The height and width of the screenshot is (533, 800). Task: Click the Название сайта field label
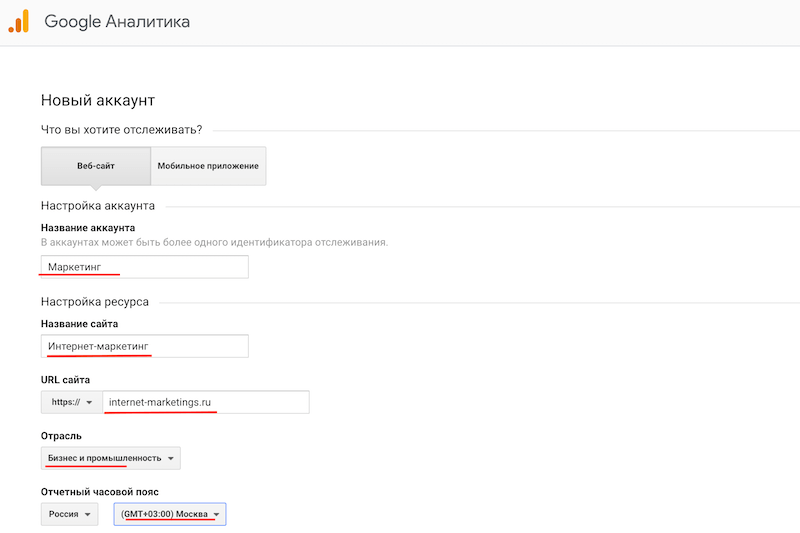click(79, 324)
